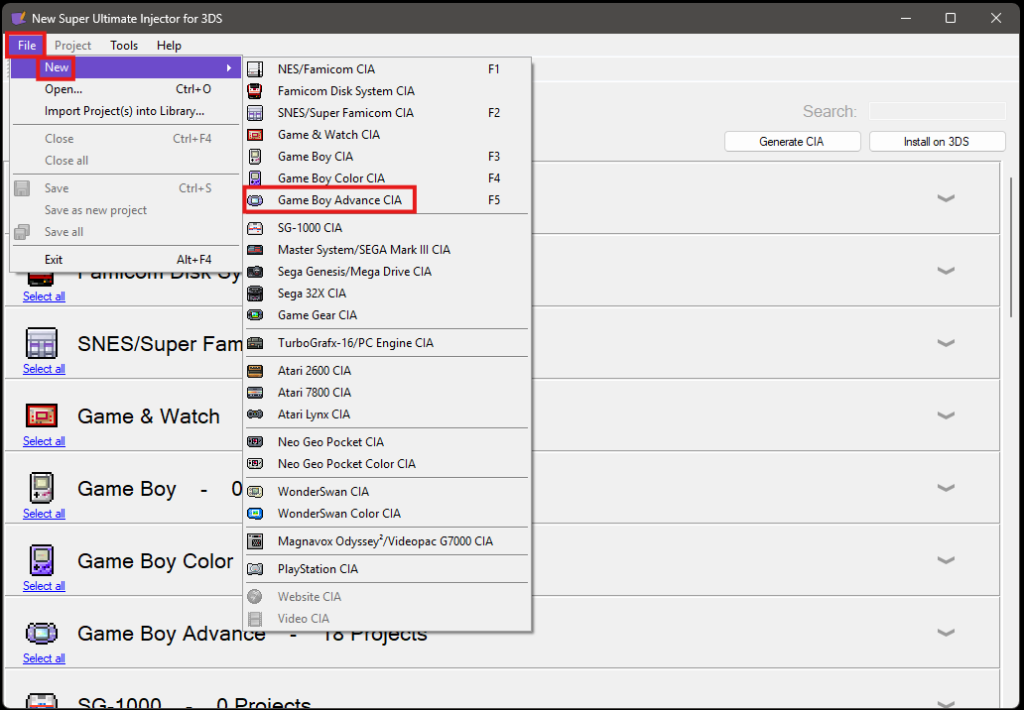This screenshot has height=710, width=1024.
Task: Click the TurboGrafx-16/PC Engine CIA icon
Action: tap(255, 343)
